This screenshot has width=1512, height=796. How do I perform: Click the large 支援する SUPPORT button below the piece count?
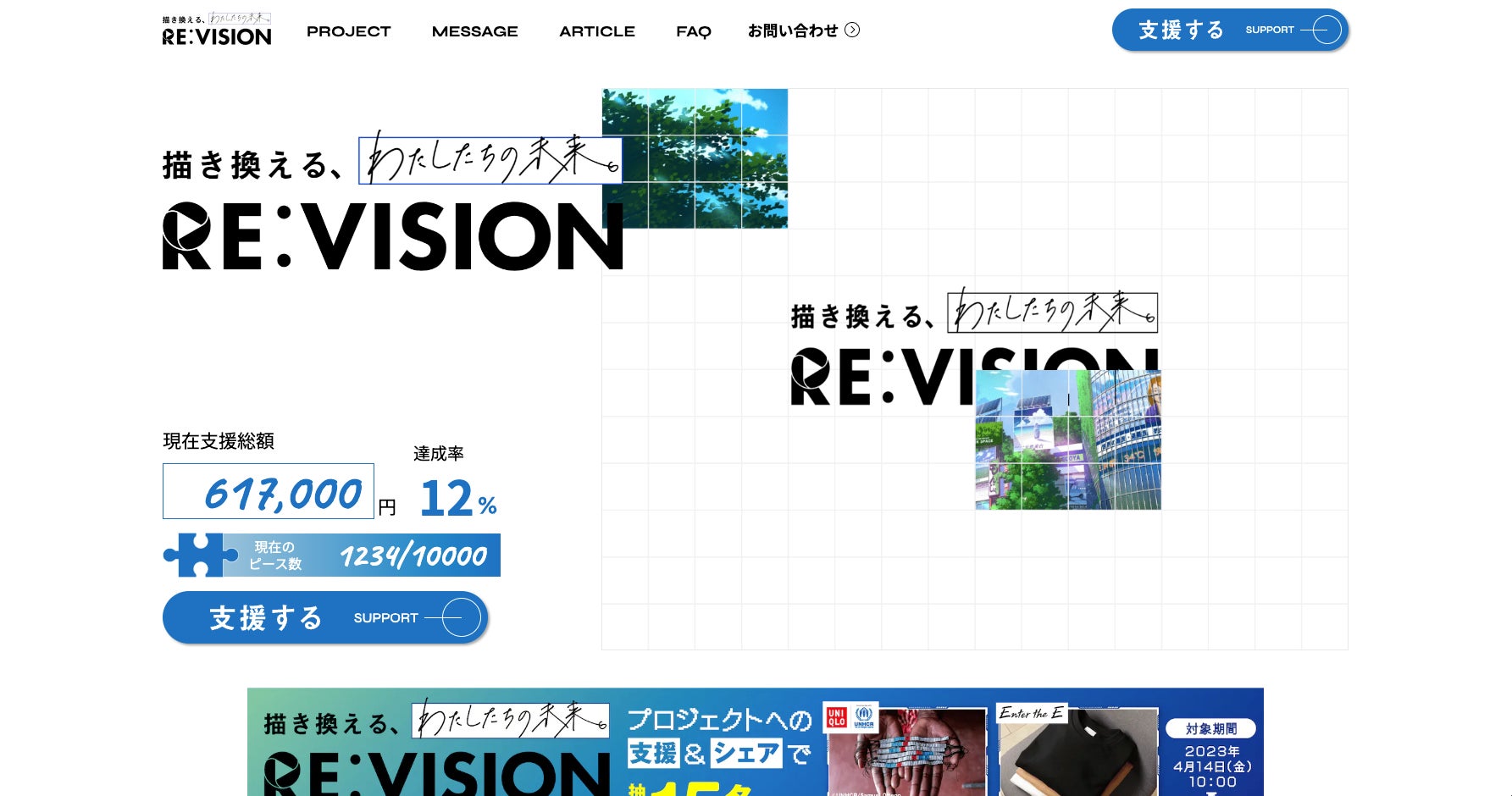pyautogui.click(x=325, y=617)
